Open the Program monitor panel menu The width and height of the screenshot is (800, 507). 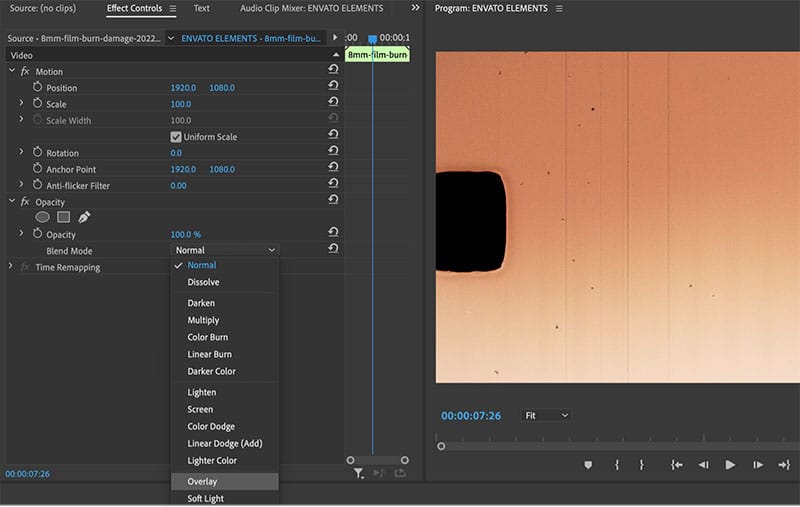(x=559, y=9)
